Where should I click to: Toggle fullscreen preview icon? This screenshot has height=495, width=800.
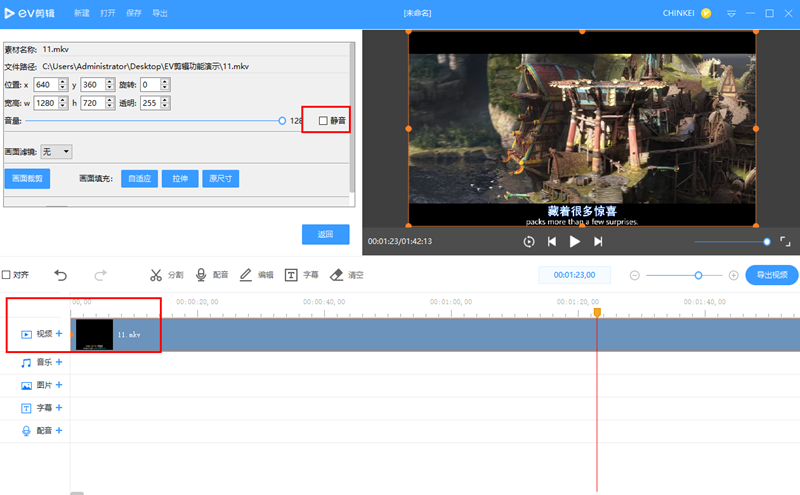click(x=785, y=241)
